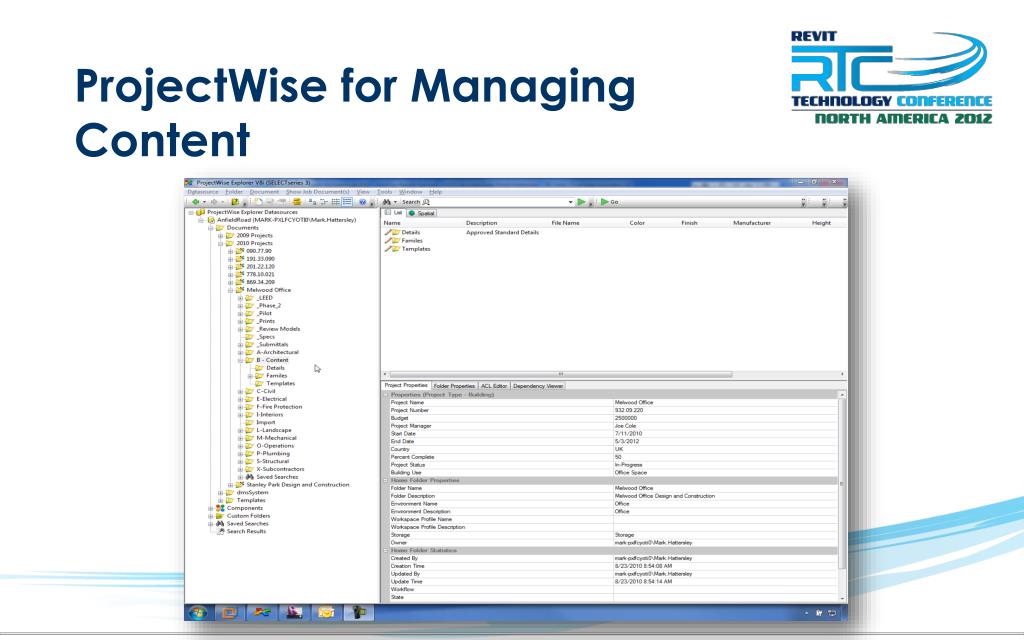Click the 'Approved Standard Details' description text
Image resolution: width=1024 pixels, height=640 pixels.
pyautogui.click(x=502, y=232)
